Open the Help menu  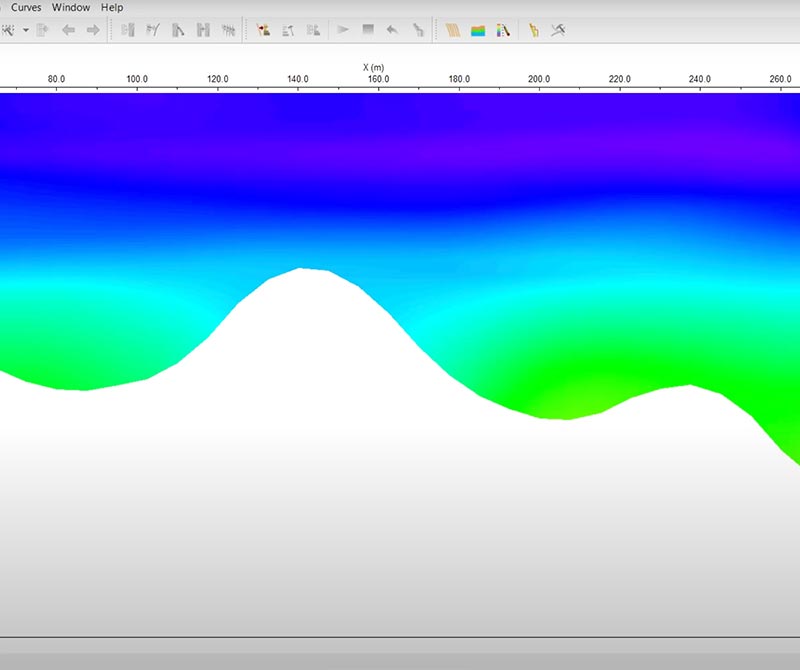point(112,8)
